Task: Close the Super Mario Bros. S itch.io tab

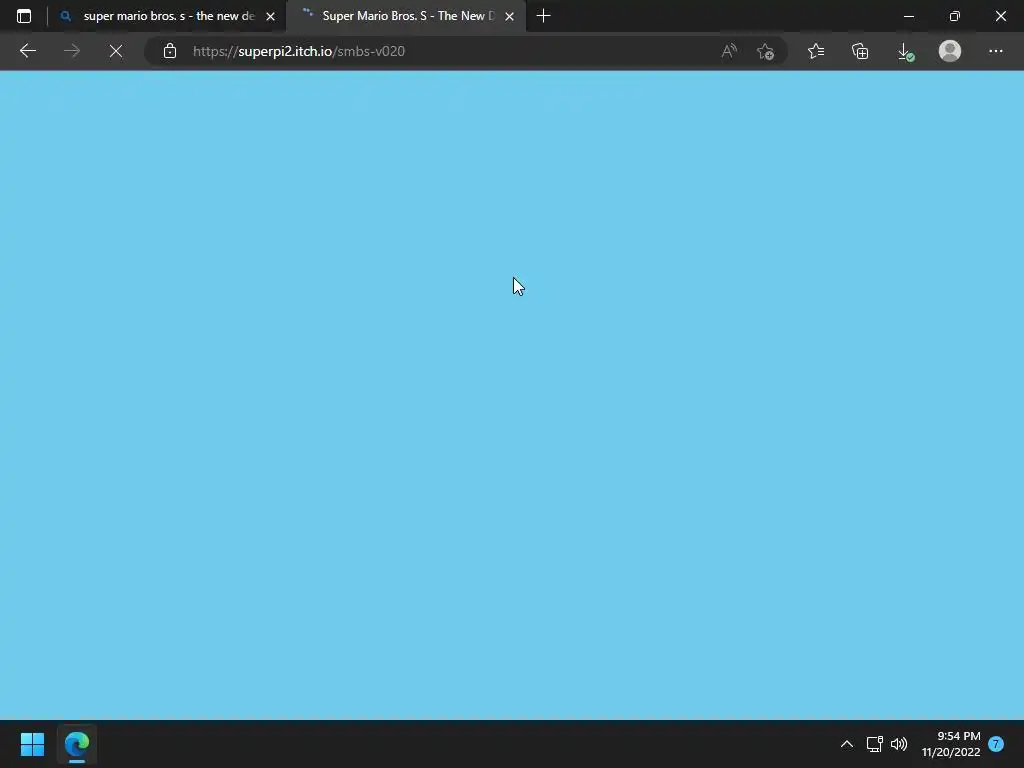Action: click(509, 16)
